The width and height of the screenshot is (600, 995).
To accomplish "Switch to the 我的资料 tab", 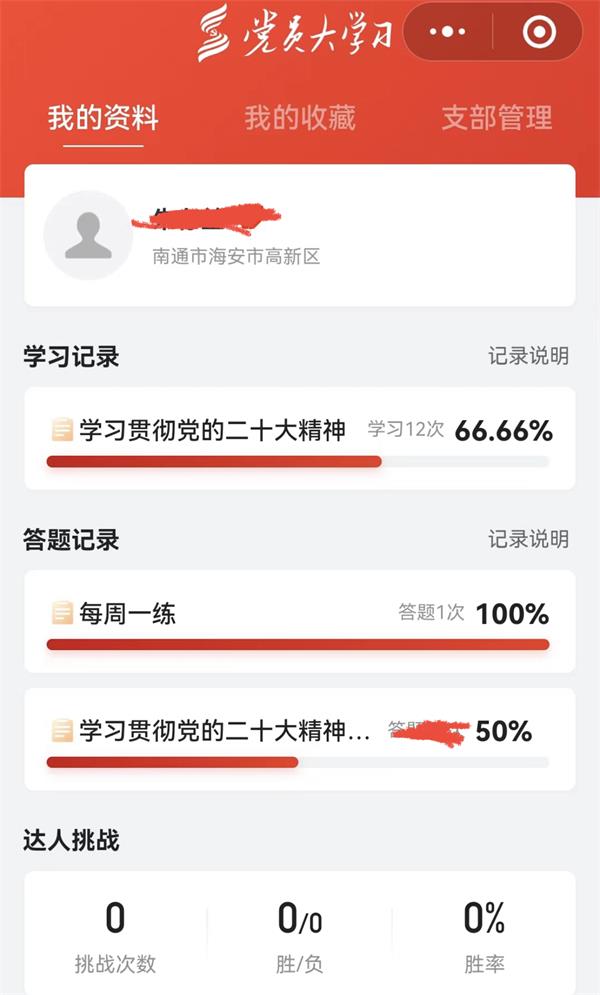I will [x=103, y=118].
